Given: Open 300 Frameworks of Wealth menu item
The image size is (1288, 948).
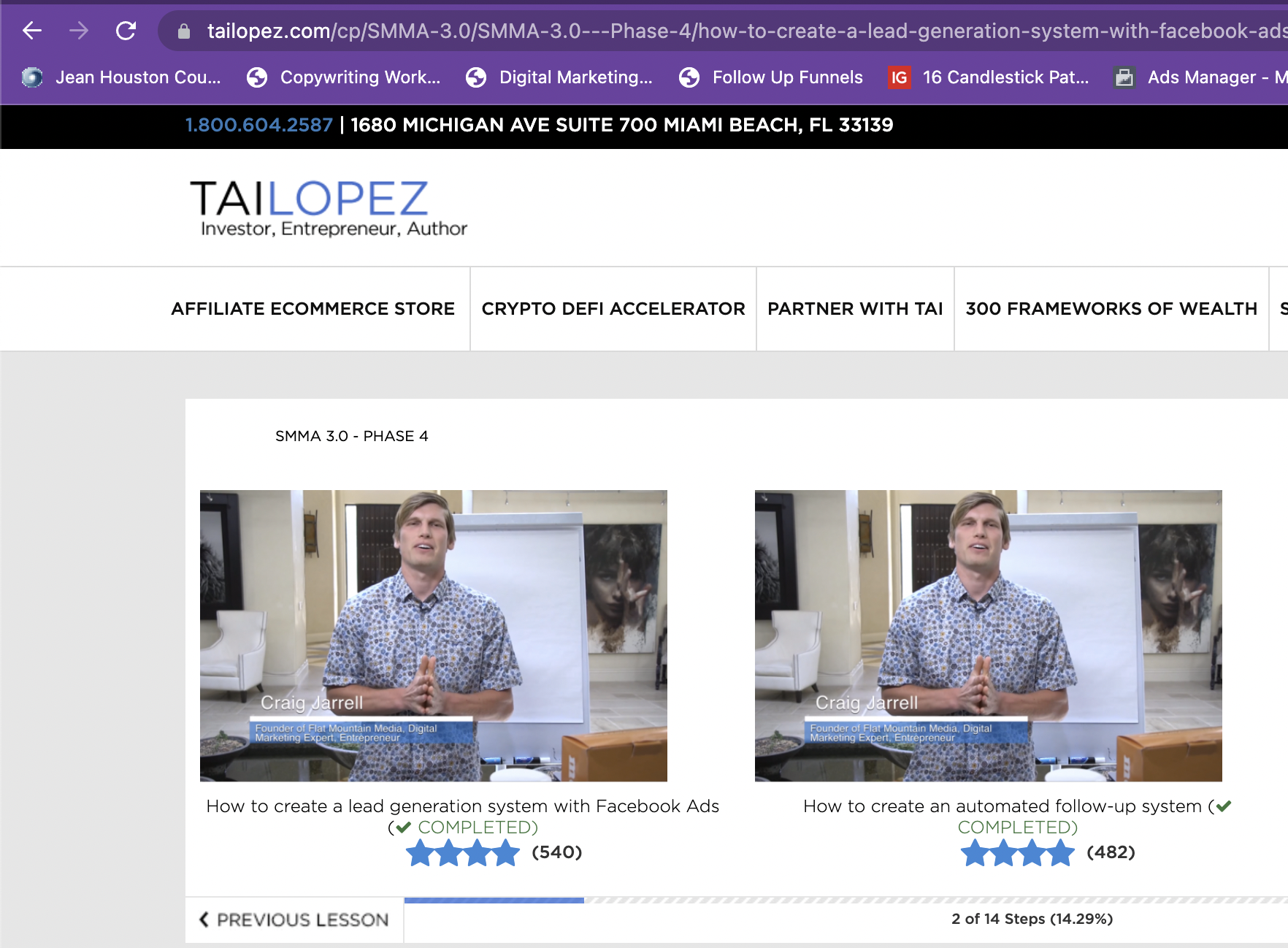Looking at the screenshot, I should coord(1111,309).
